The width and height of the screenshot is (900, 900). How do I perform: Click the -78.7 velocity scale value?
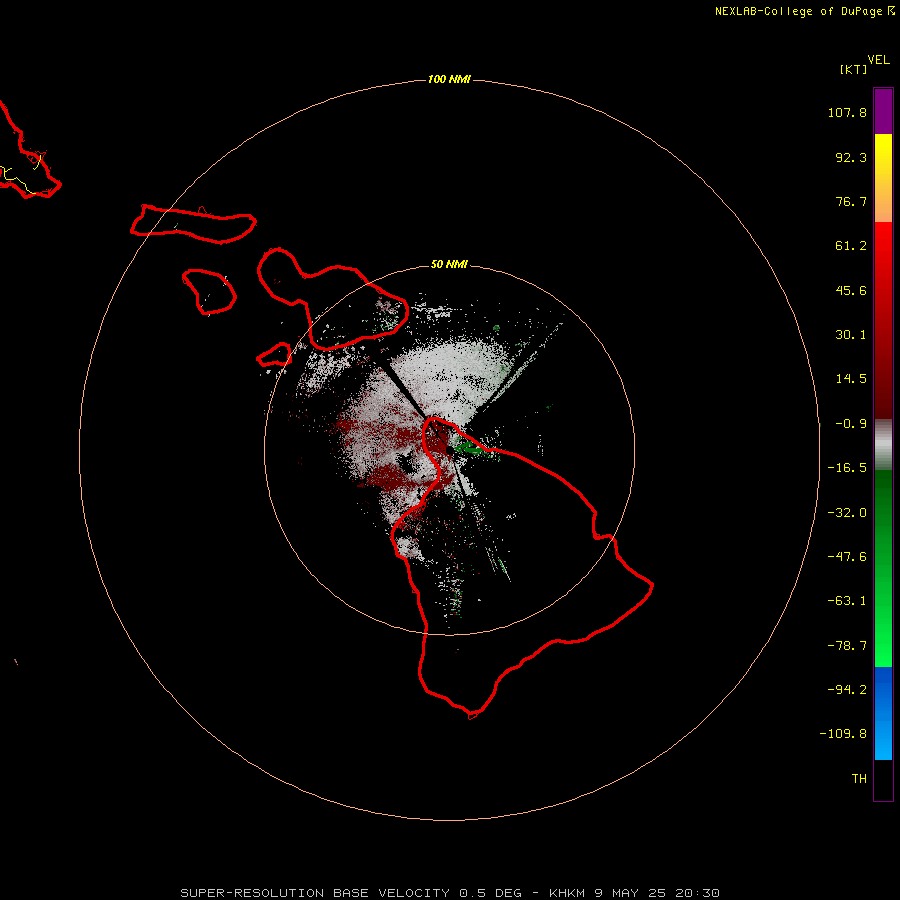(x=847, y=646)
